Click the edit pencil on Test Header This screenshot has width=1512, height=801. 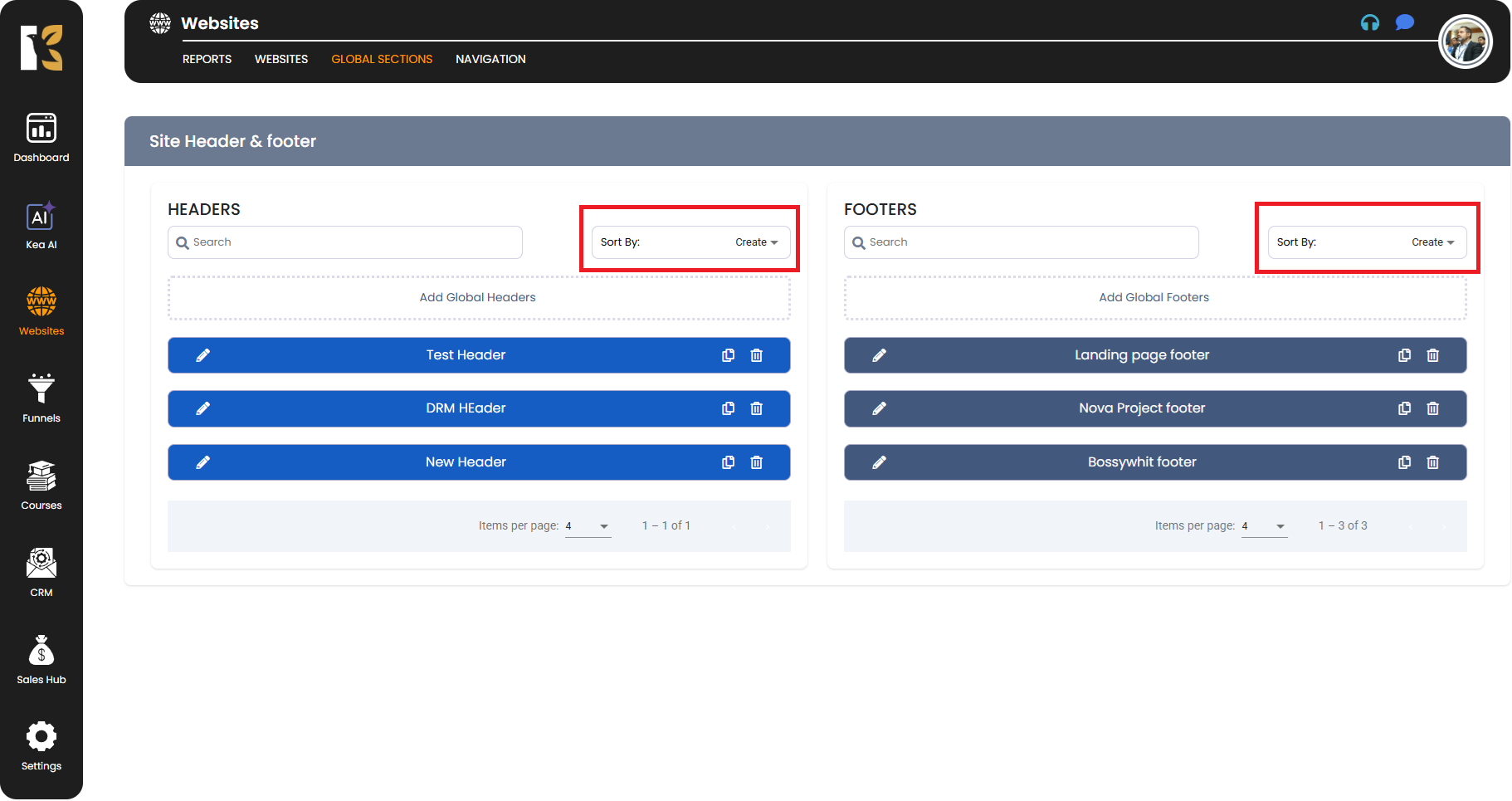click(x=203, y=355)
